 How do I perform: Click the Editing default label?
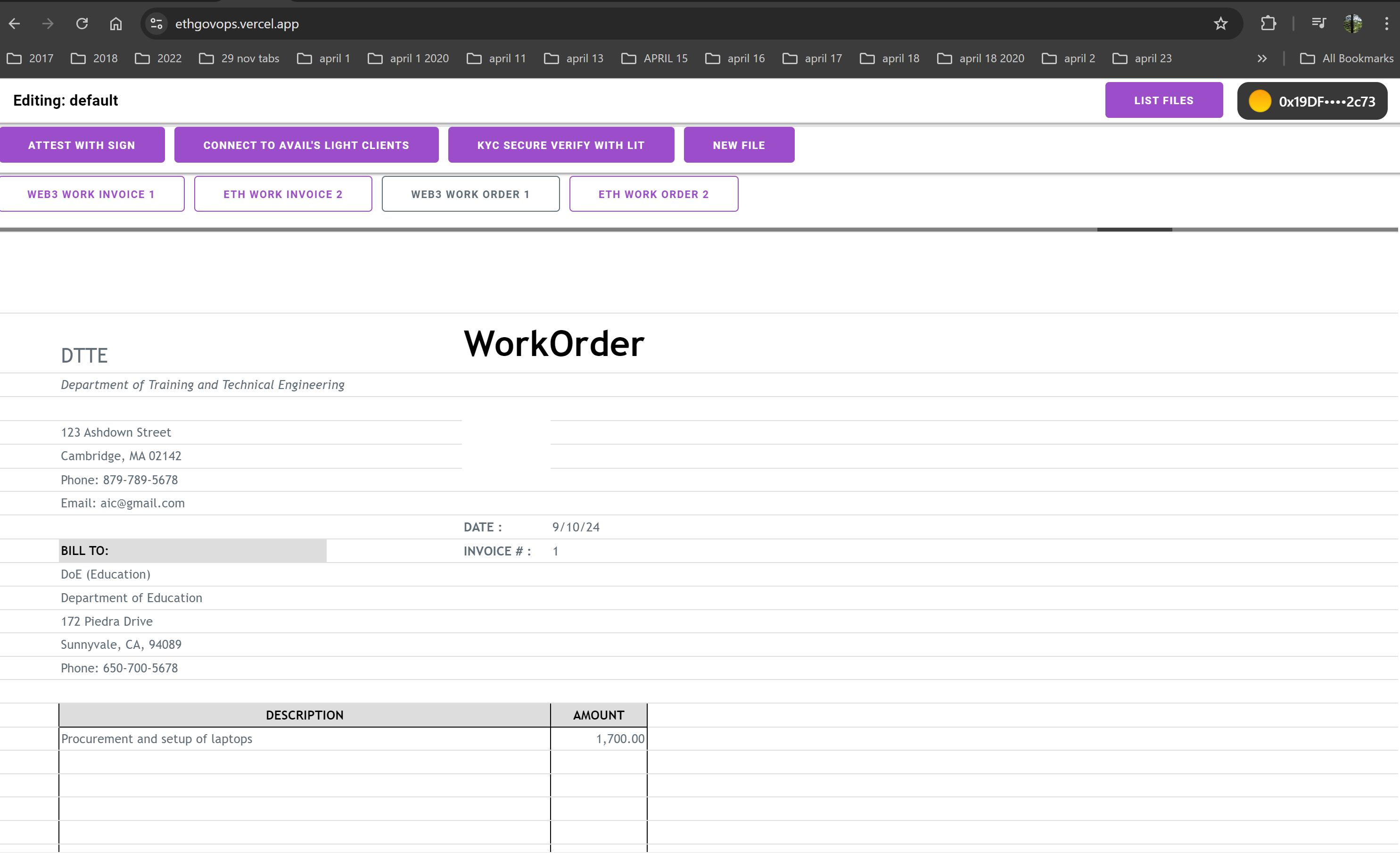click(x=65, y=99)
